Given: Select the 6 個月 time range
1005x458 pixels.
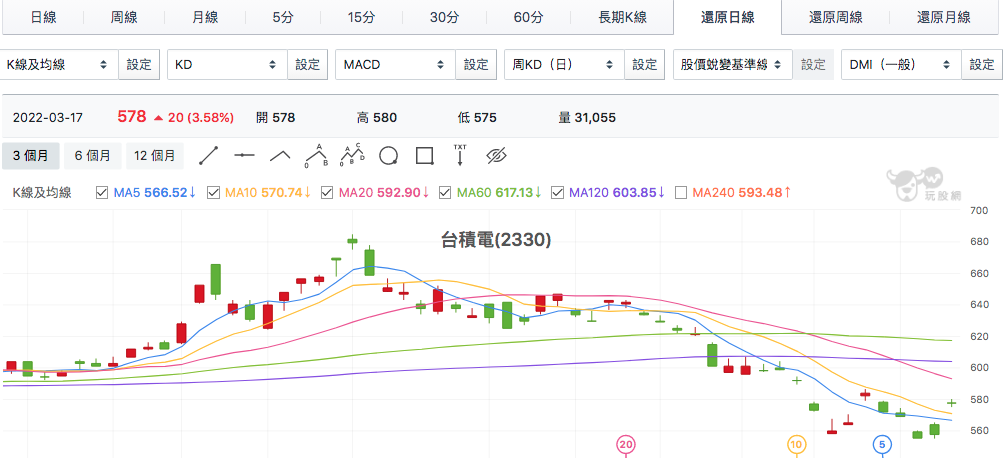Looking at the screenshot, I should [x=93, y=156].
